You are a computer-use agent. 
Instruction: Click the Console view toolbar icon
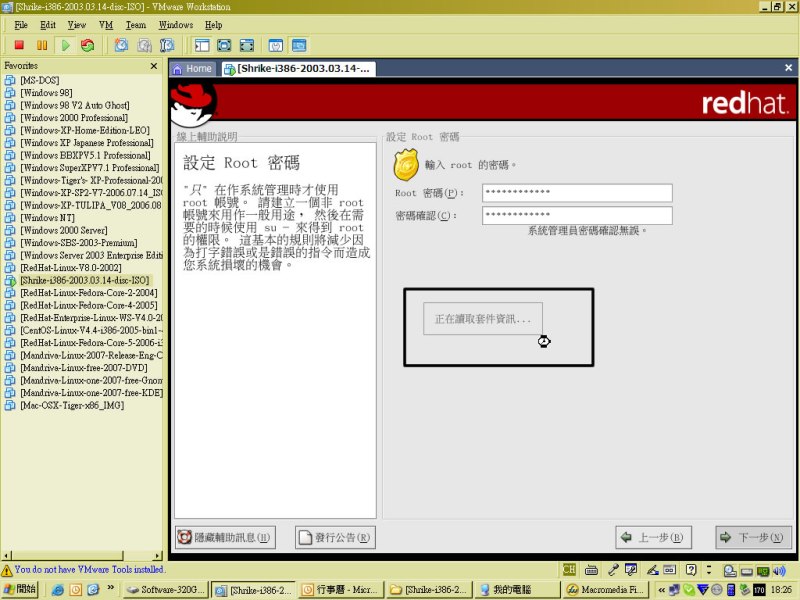[299, 45]
